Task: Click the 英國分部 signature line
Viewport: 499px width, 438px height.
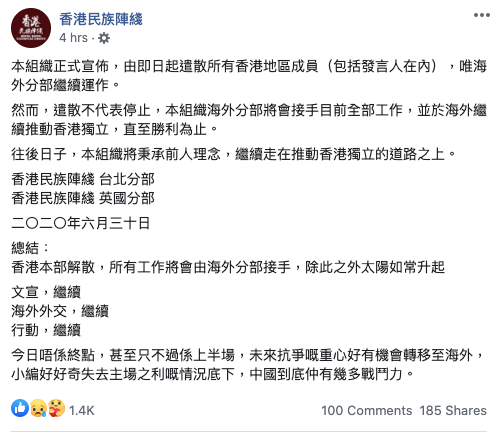Action: click(83, 198)
